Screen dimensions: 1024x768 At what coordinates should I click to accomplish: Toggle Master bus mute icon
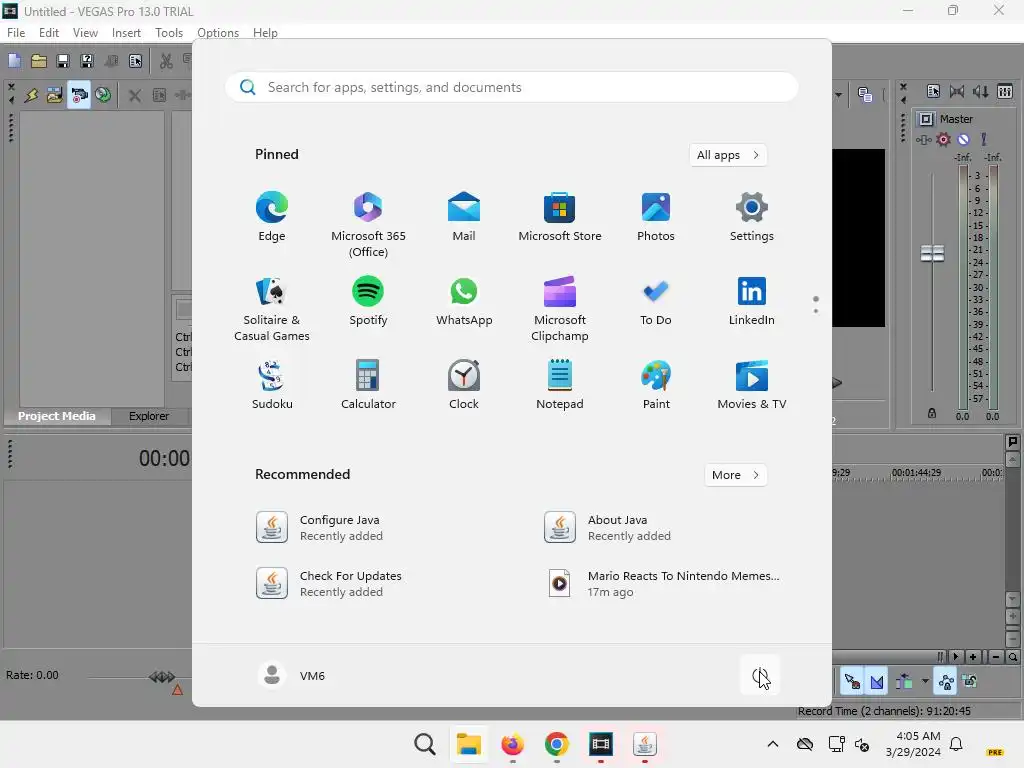[963, 139]
